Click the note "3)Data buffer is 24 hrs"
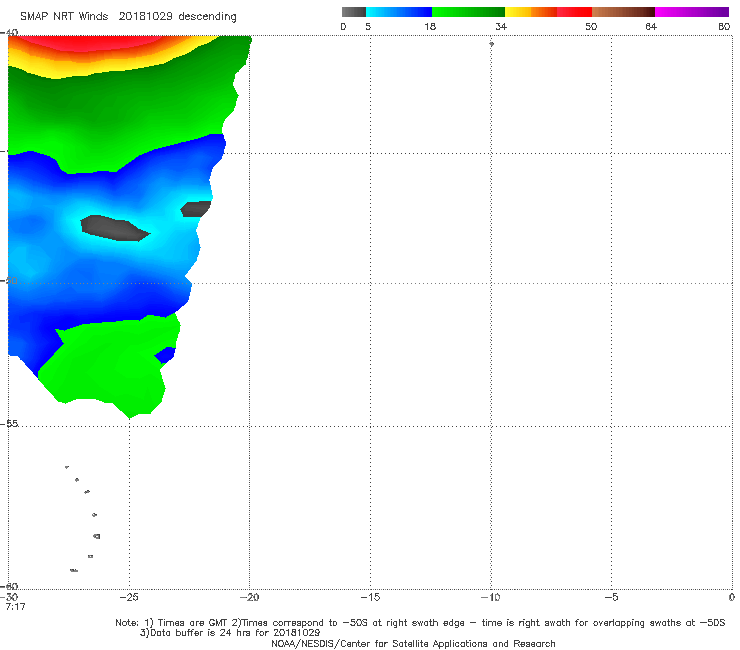Image resolution: width=740 pixels, height=650 pixels. [x=230, y=633]
